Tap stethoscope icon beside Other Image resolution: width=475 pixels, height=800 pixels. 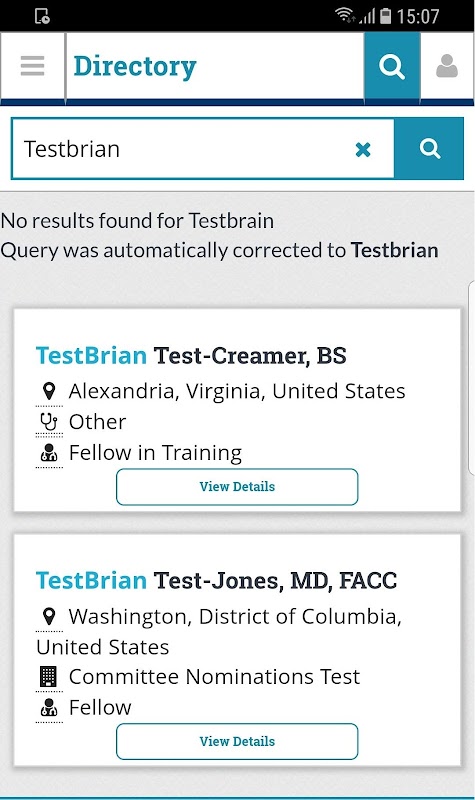tap(49, 422)
